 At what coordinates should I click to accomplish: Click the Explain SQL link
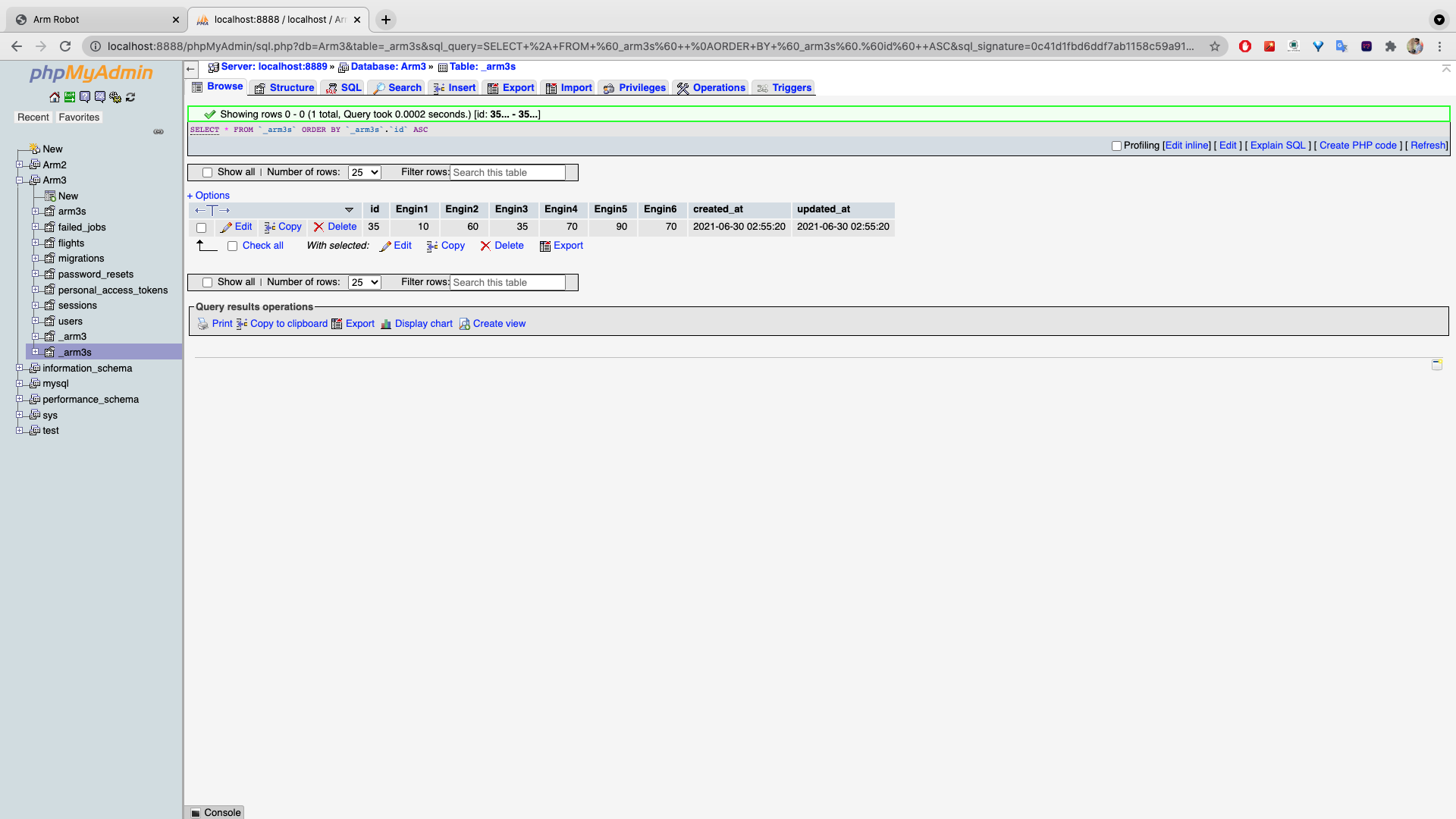(1277, 145)
